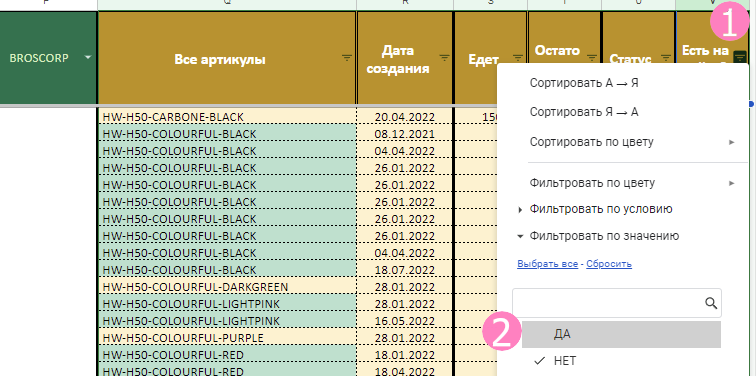Open Фильтровать по цвету submenu
The image size is (756, 376).
tap(622, 183)
